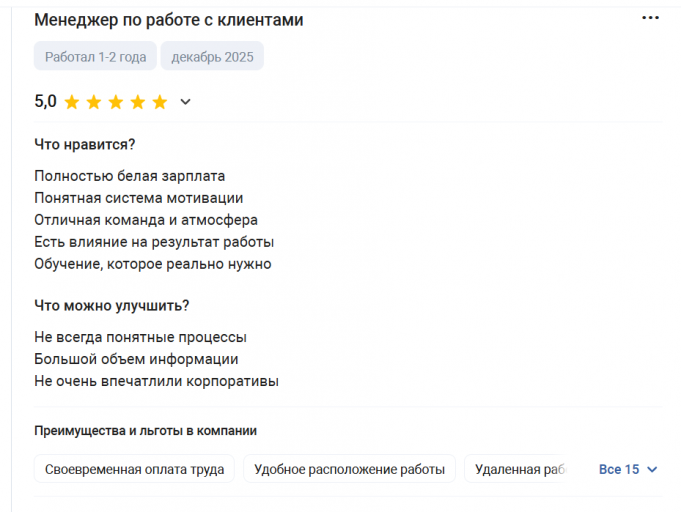Select the "Своевременная оплата труда" chip
Viewport: 681px width, 512px height.
[x=135, y=469]
